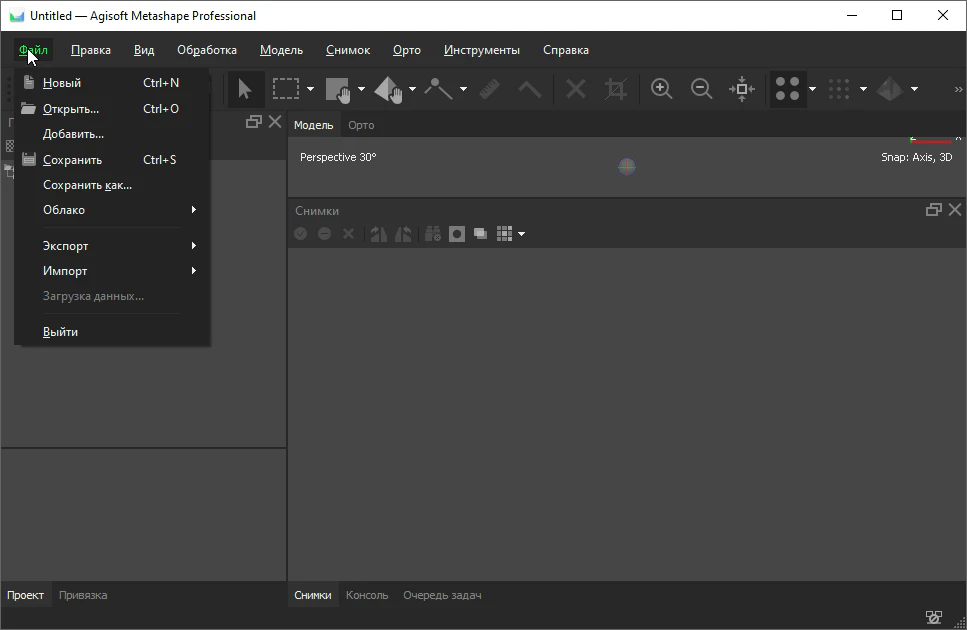Switch to the Очередь задач tab
Image resolution: width=967 pixels, height=630 pixels.
(x=442, y=595)
